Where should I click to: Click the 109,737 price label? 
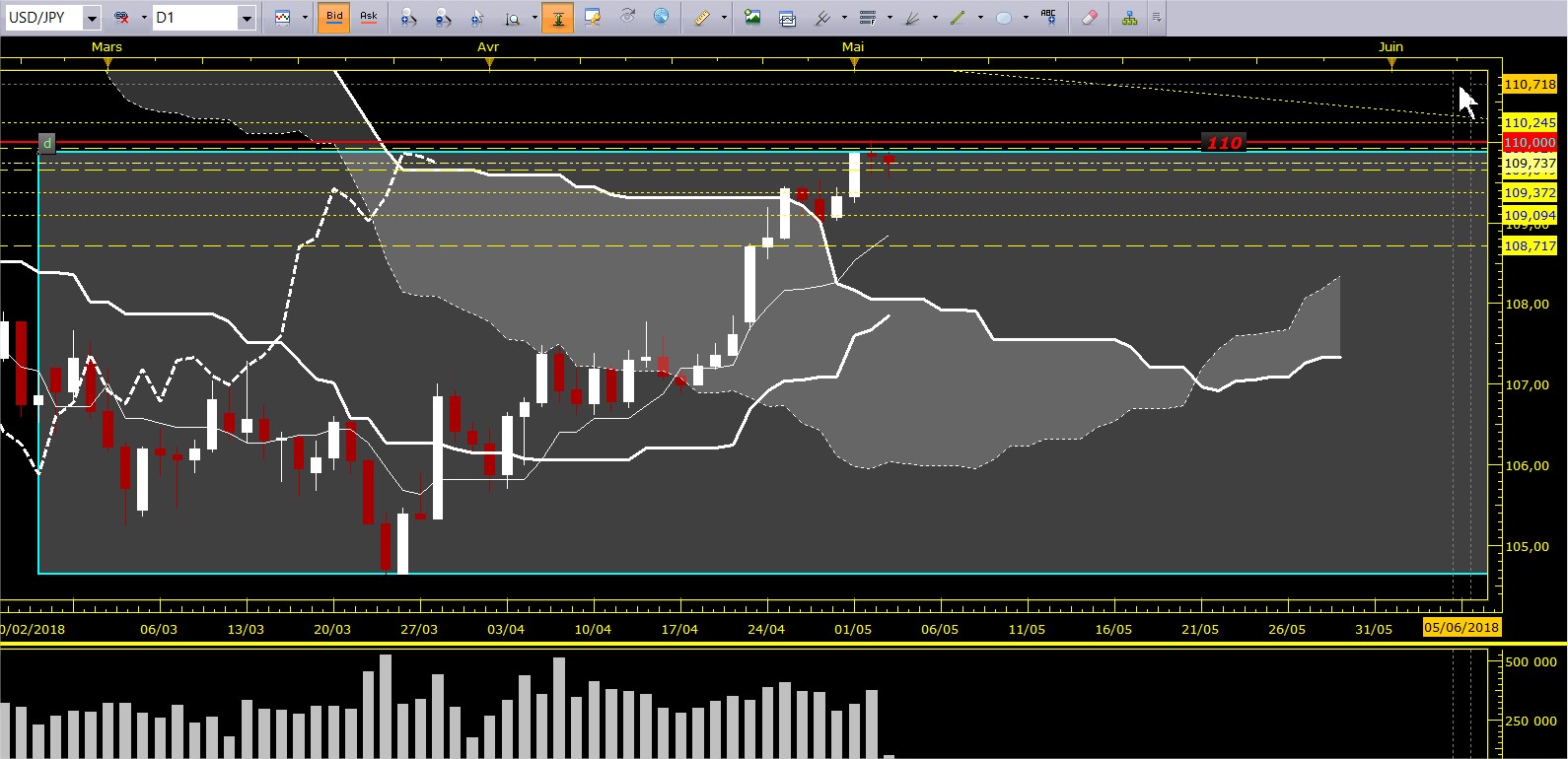click(1530, 164)
